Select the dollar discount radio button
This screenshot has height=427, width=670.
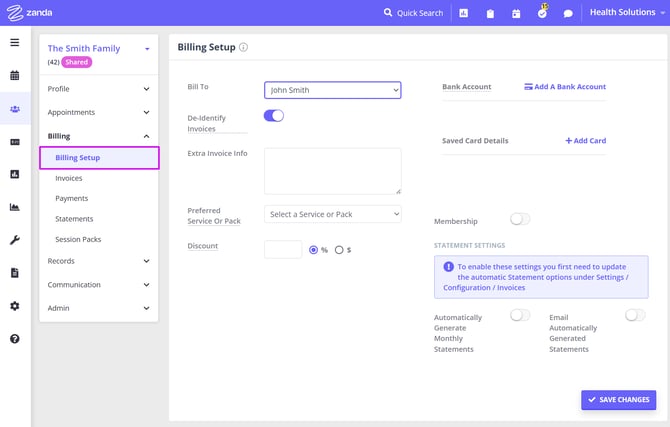[x=339, y=250]
